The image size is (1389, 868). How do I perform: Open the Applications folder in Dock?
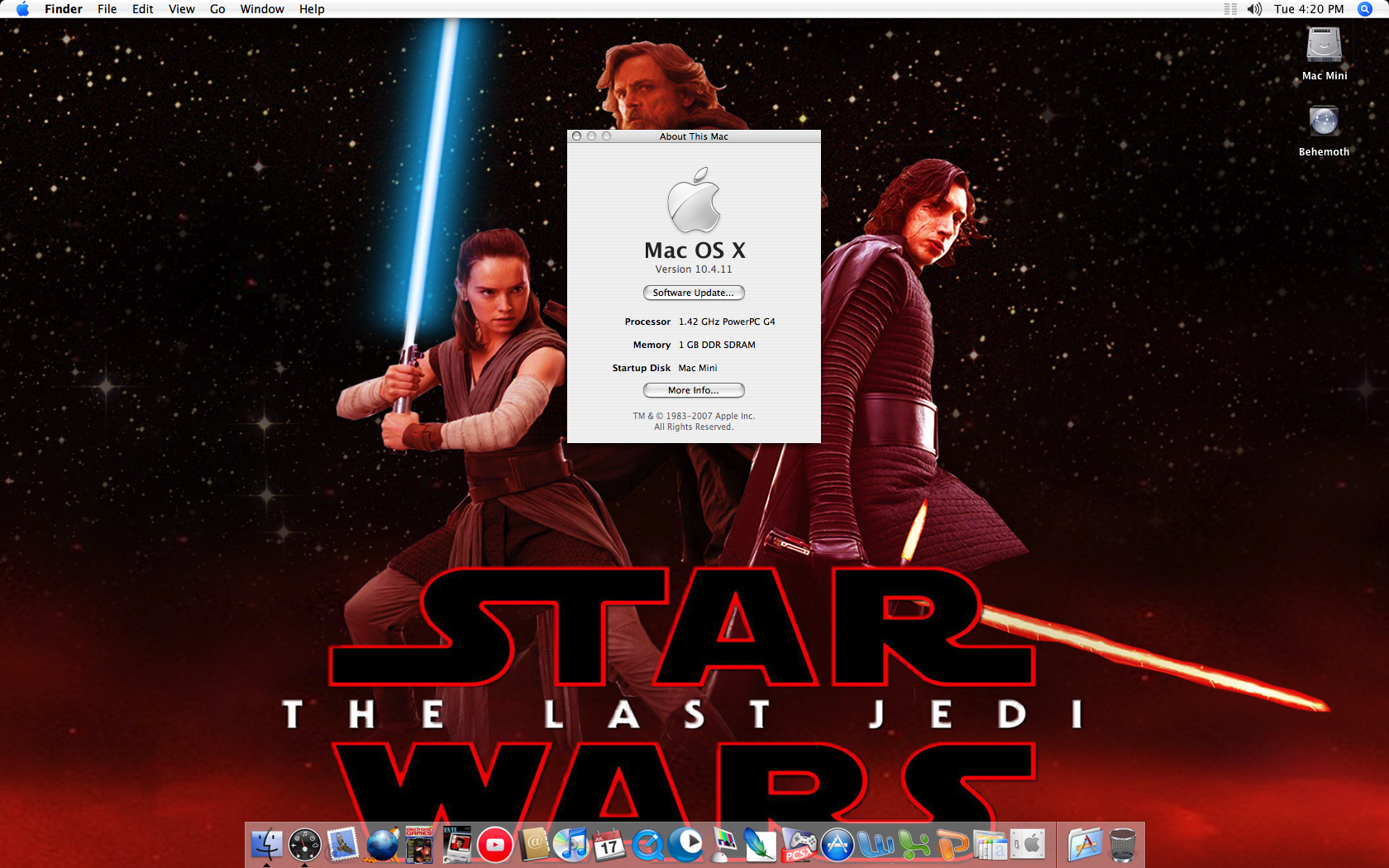click(x=1085, y=844)
